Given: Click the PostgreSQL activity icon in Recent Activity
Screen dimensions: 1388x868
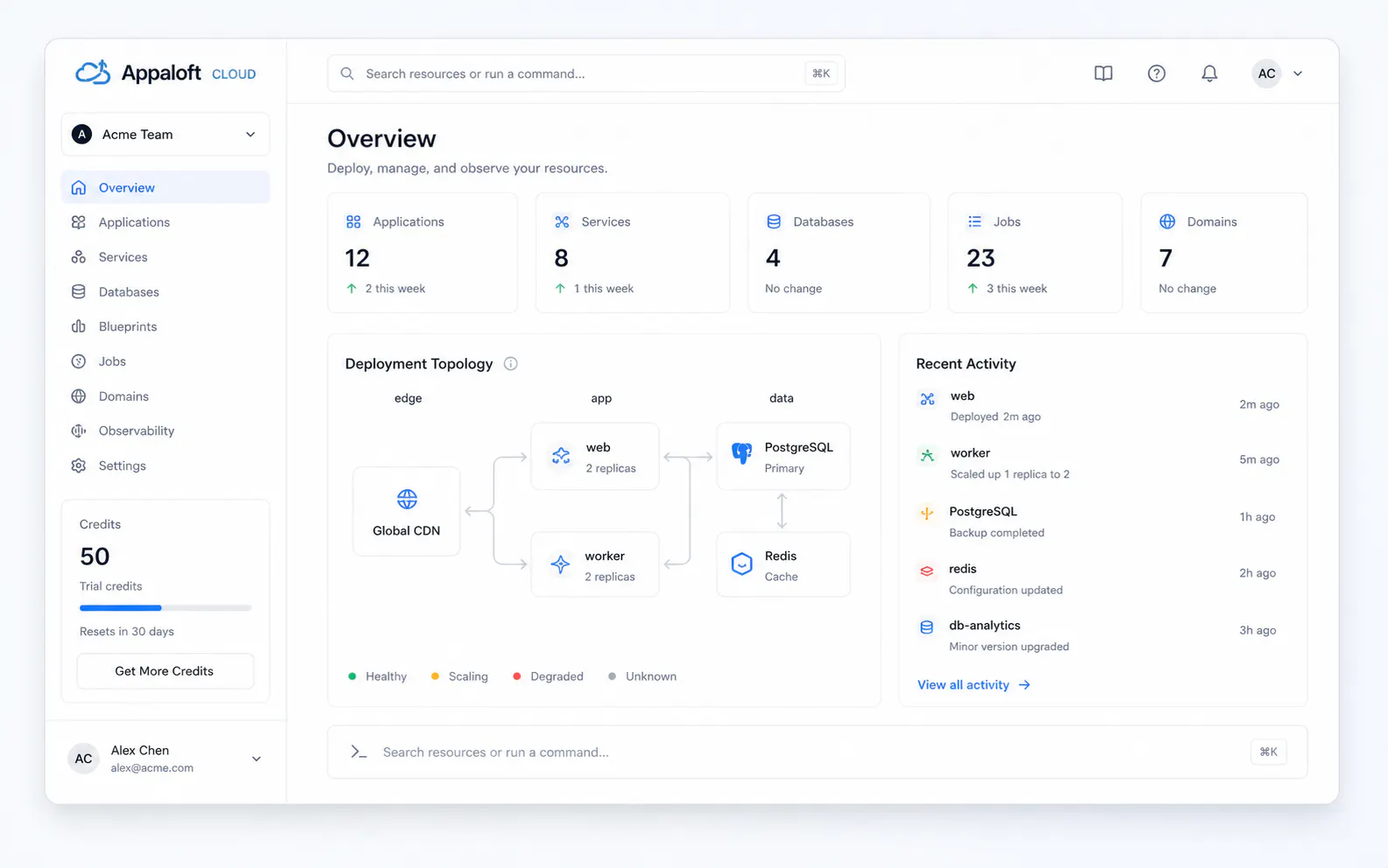Looking at the screenshot, I should tap(927, 514).
